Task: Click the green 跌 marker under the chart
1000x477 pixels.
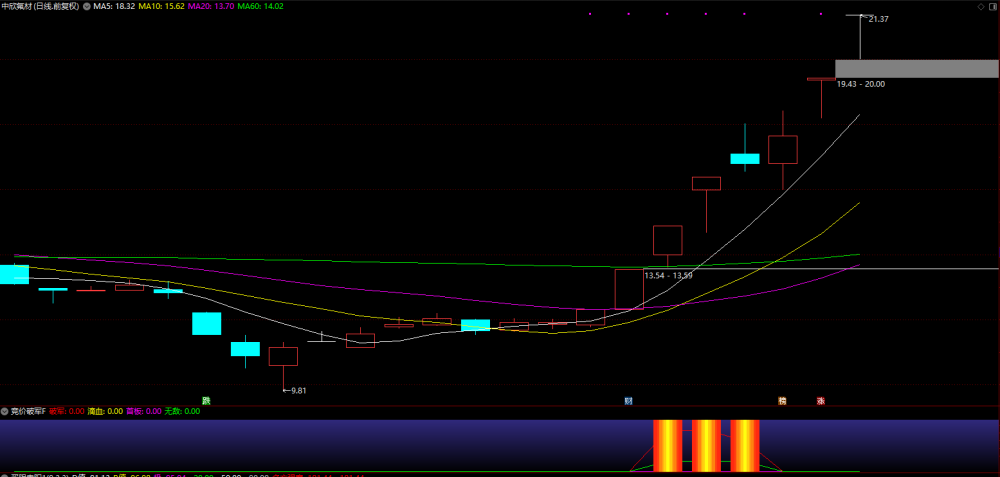Action: (x=205, y=400)
